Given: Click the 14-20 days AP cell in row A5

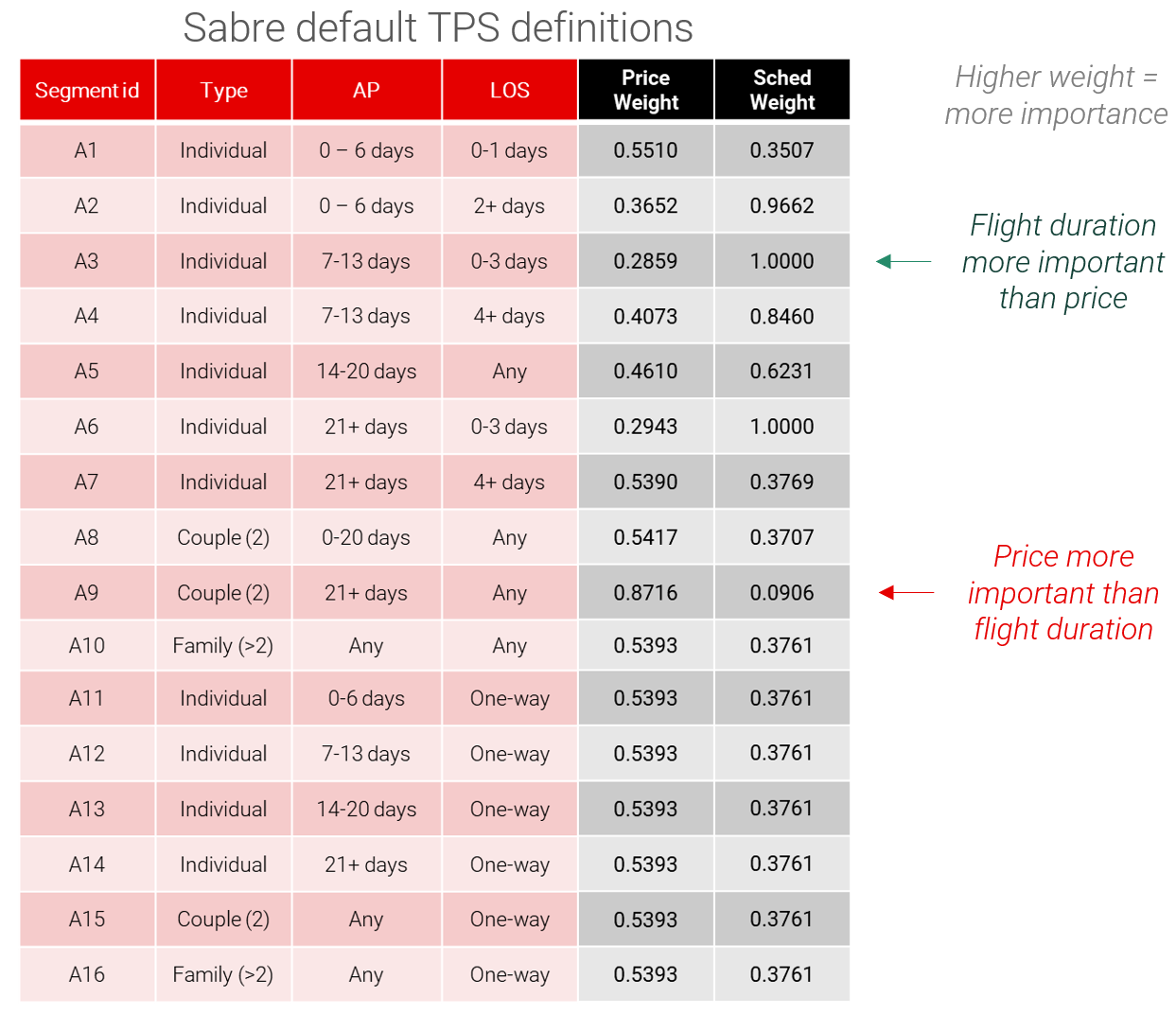Looking at the screenshot, I should pos(366,372).
